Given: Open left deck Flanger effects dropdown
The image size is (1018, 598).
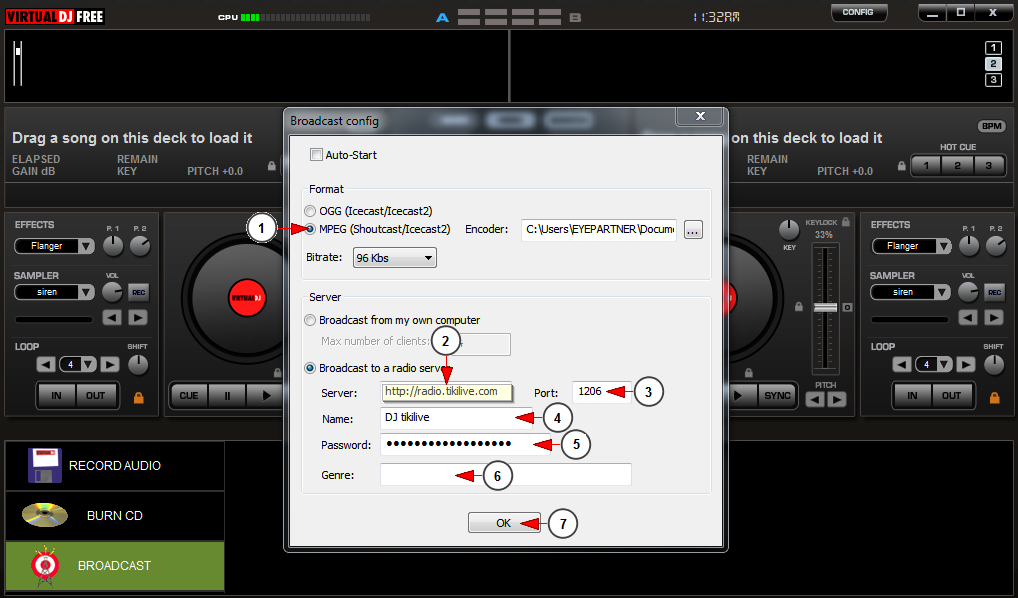Looking at the screenshot, I should tap(55, 246).
